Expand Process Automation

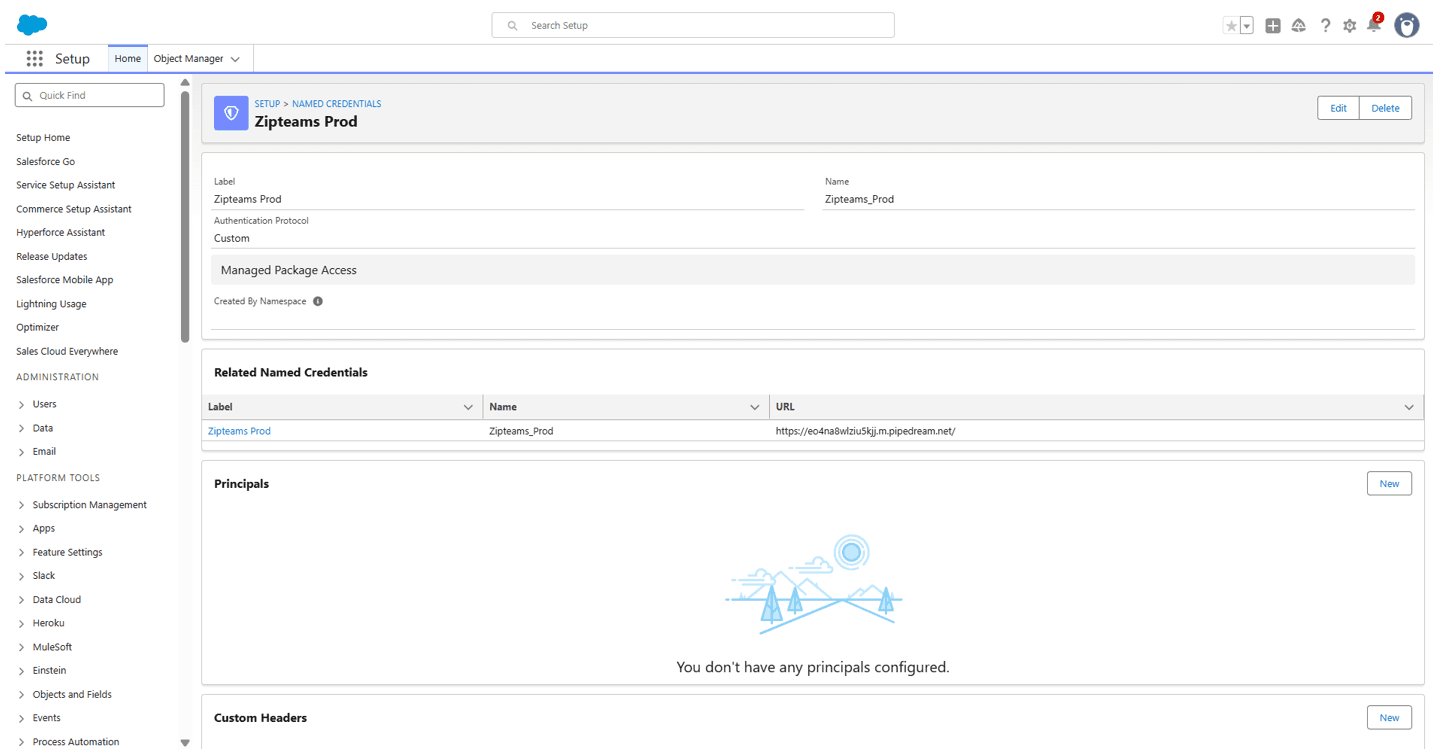click(22, 742)
